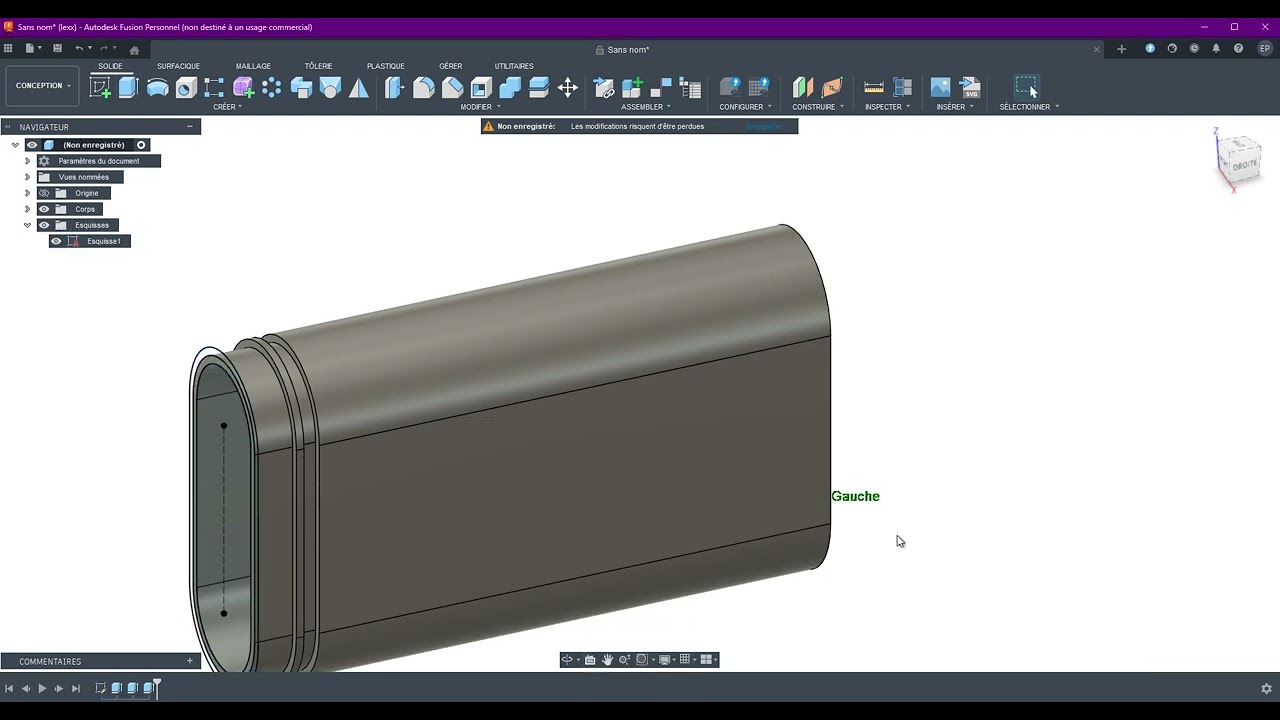Hide the Esquisses folder
The width and height of the screenshot is (1280, 720).
[x=44, y=225]
